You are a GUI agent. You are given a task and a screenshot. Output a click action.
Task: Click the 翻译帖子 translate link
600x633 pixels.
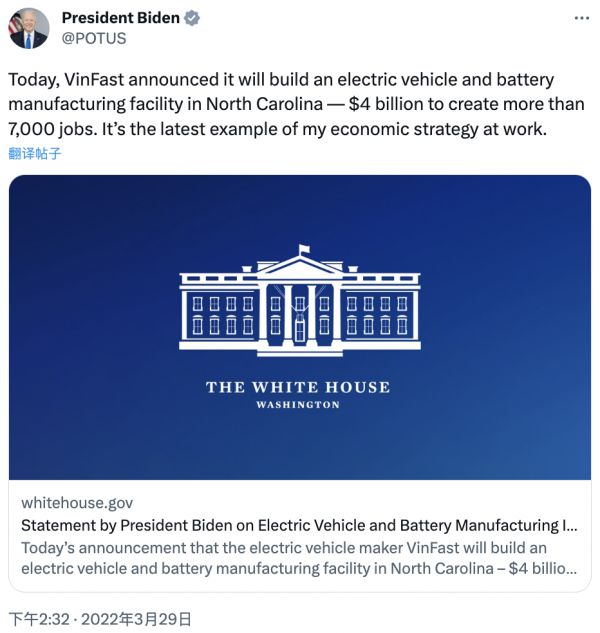tap(35, 153)
